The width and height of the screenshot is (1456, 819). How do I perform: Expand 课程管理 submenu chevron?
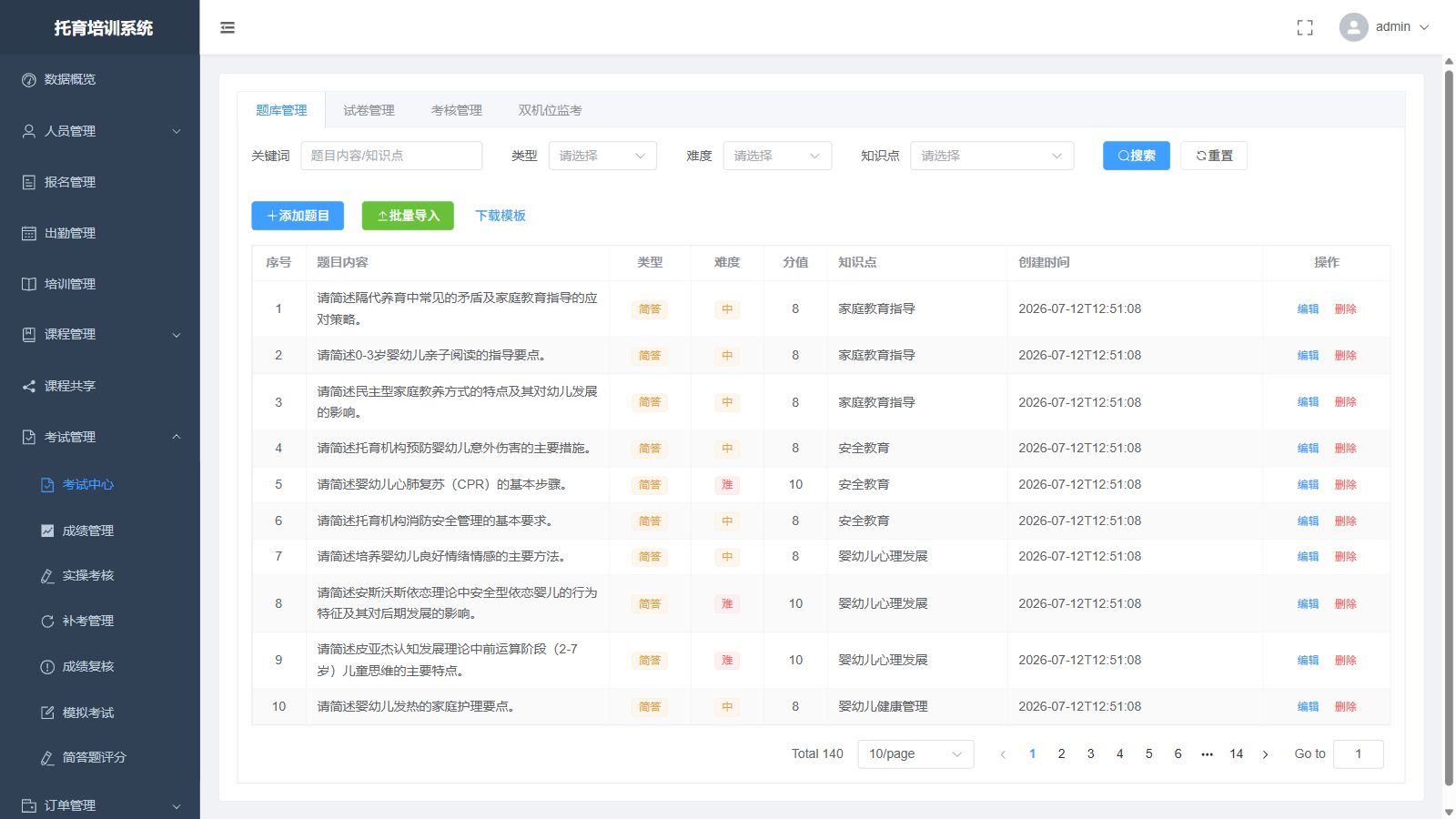(177, 335)
